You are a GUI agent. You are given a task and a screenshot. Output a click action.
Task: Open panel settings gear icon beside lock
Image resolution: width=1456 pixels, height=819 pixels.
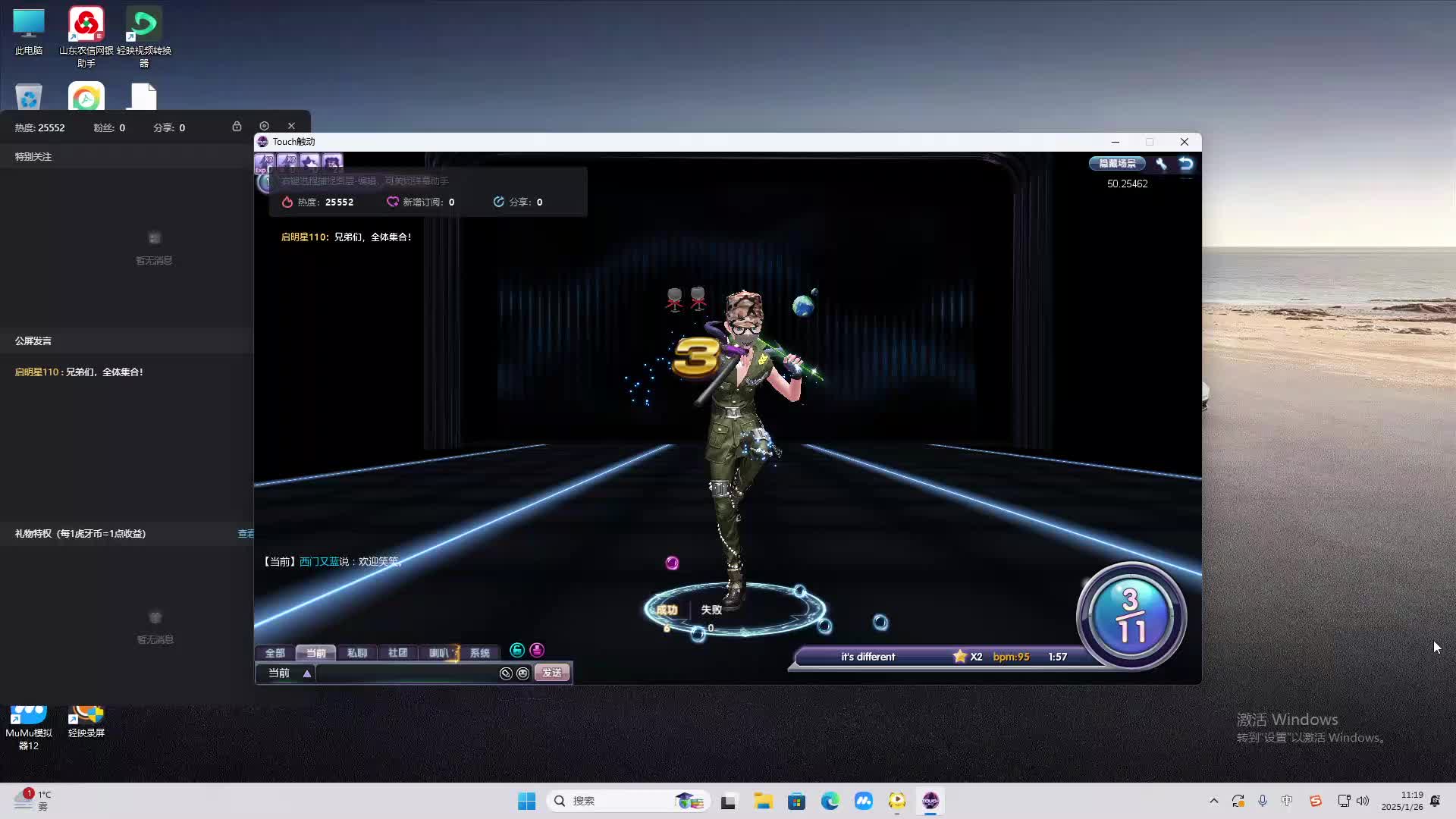(264, 126)
